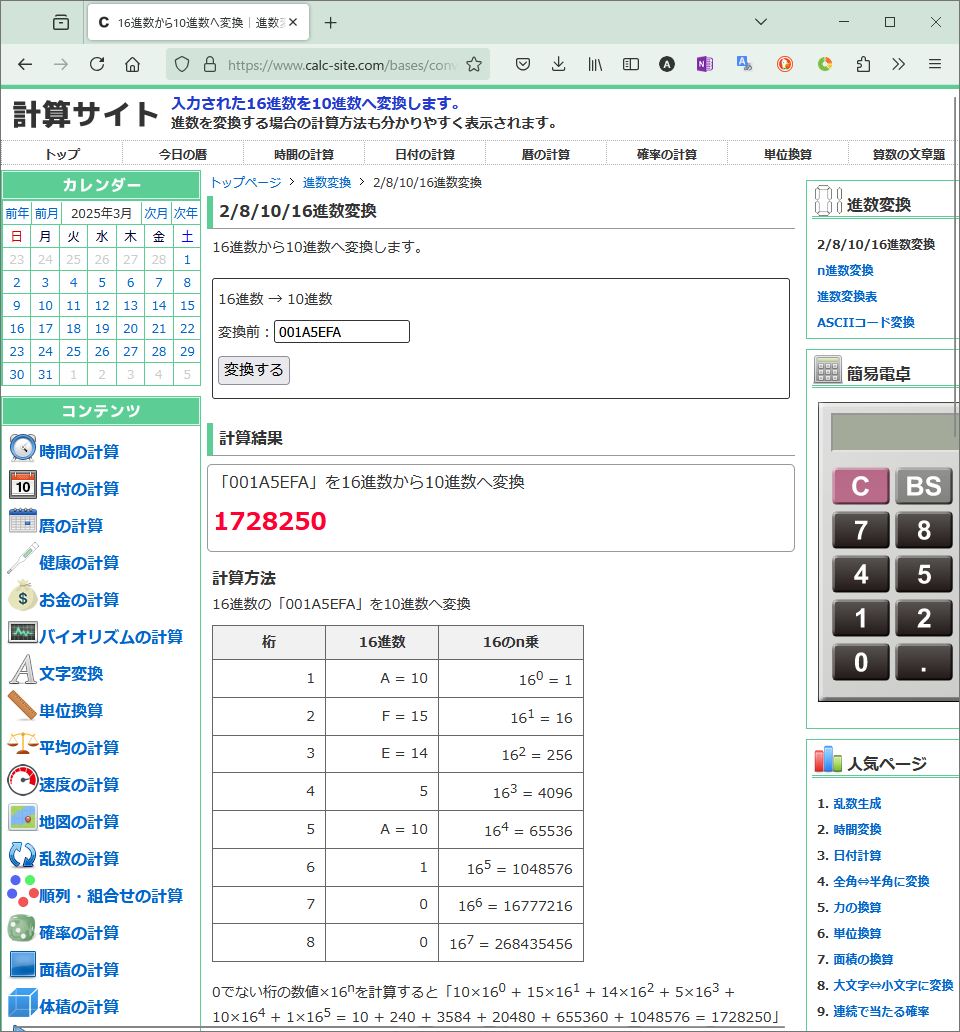Click the calendar icon for 日付の計算
The width and height of the screenshot is (960, 1032).
[22, 485]
